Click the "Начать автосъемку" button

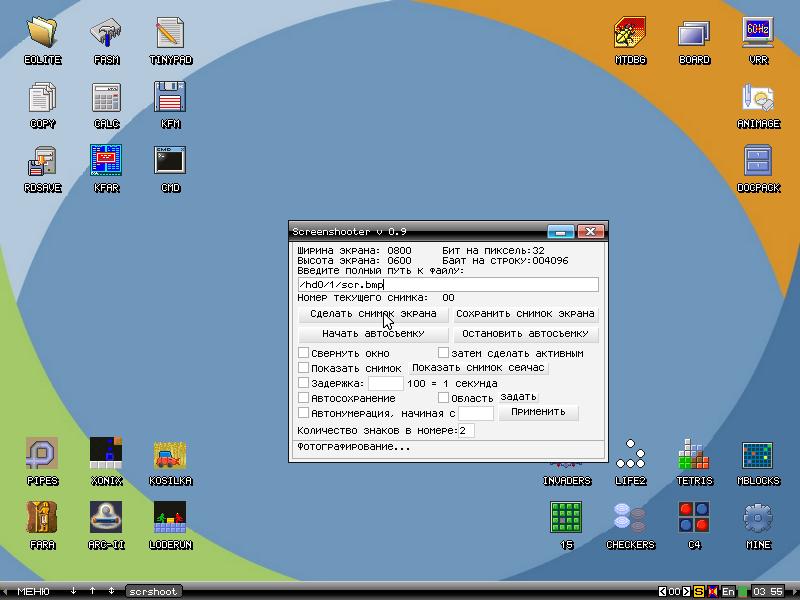coord(373,334)
